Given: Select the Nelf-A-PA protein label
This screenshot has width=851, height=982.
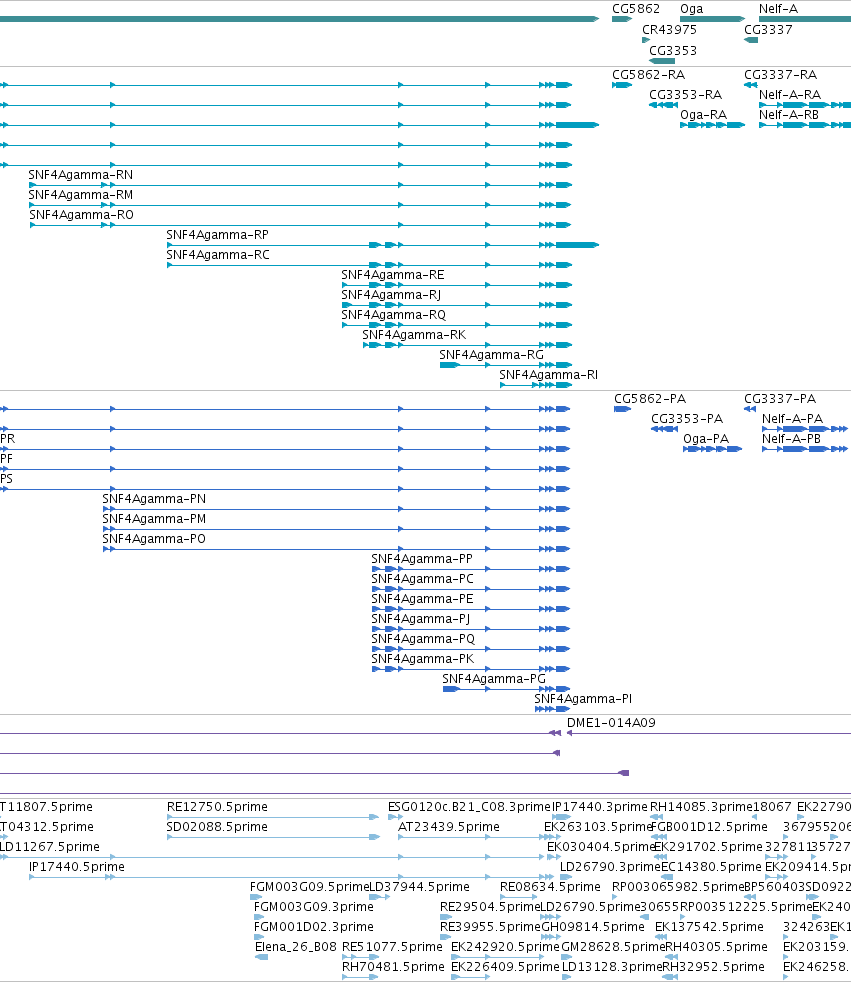Looking at the screenshot, I should point(792,419).
